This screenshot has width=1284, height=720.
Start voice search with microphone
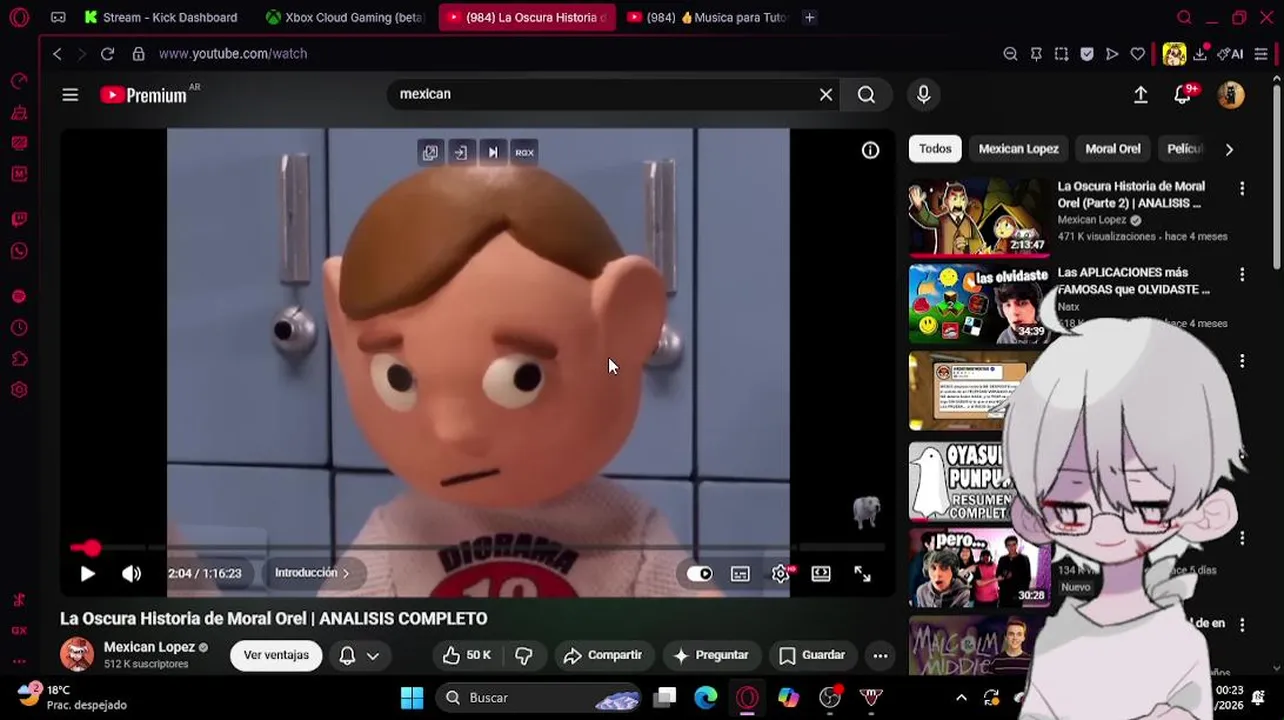point(923,94)
